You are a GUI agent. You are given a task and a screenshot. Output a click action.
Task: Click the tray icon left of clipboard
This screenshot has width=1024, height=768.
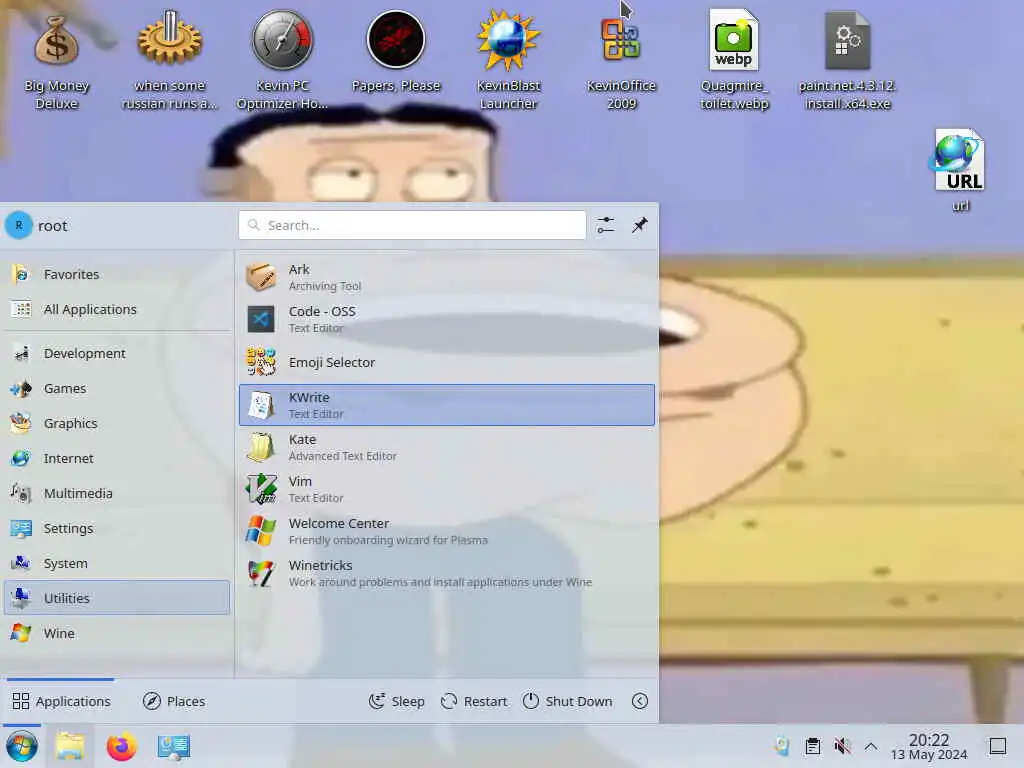click(782, 746)
